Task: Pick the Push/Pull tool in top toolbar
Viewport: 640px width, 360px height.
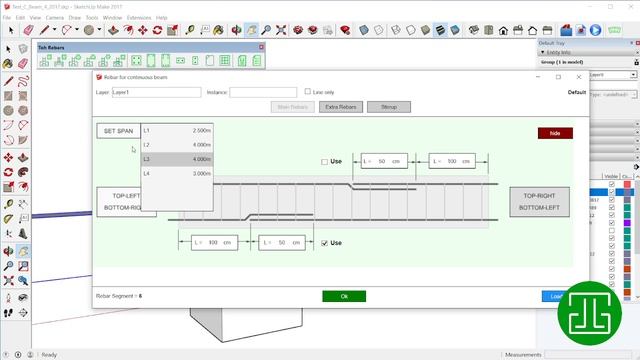Action: click(x=113, y=30)
